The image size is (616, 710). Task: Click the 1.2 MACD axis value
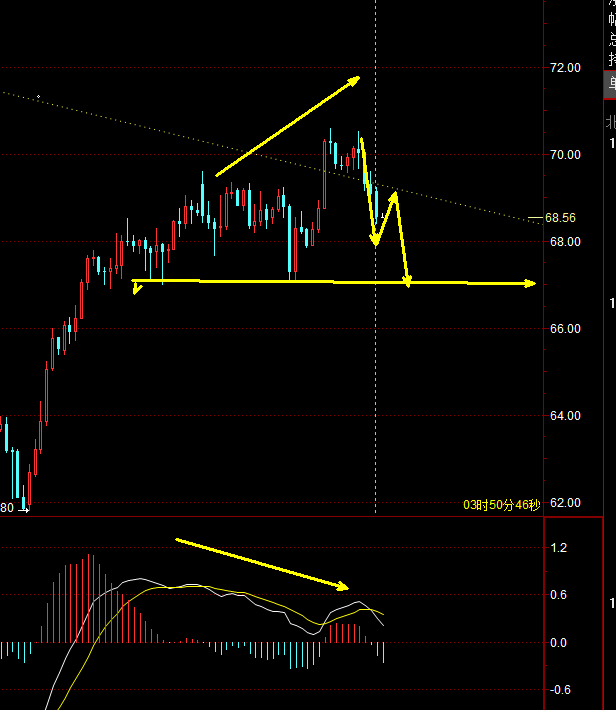[558, 548]
